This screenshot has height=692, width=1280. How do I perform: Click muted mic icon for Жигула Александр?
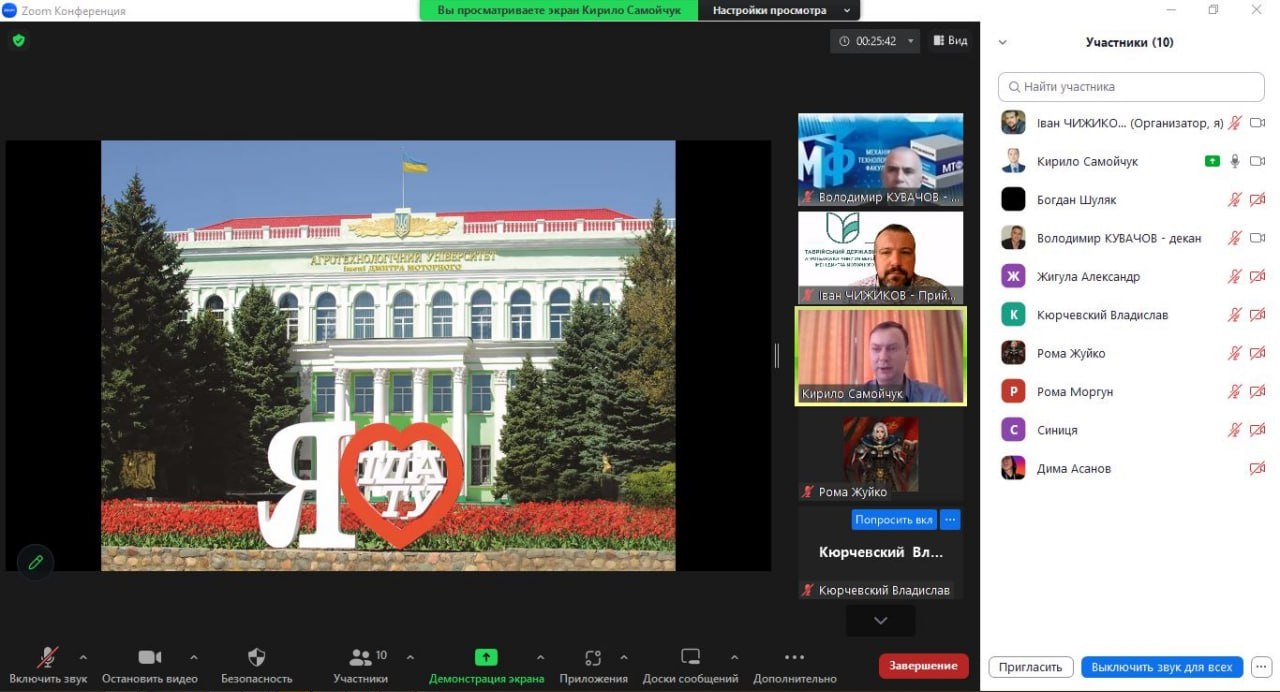1235,276
